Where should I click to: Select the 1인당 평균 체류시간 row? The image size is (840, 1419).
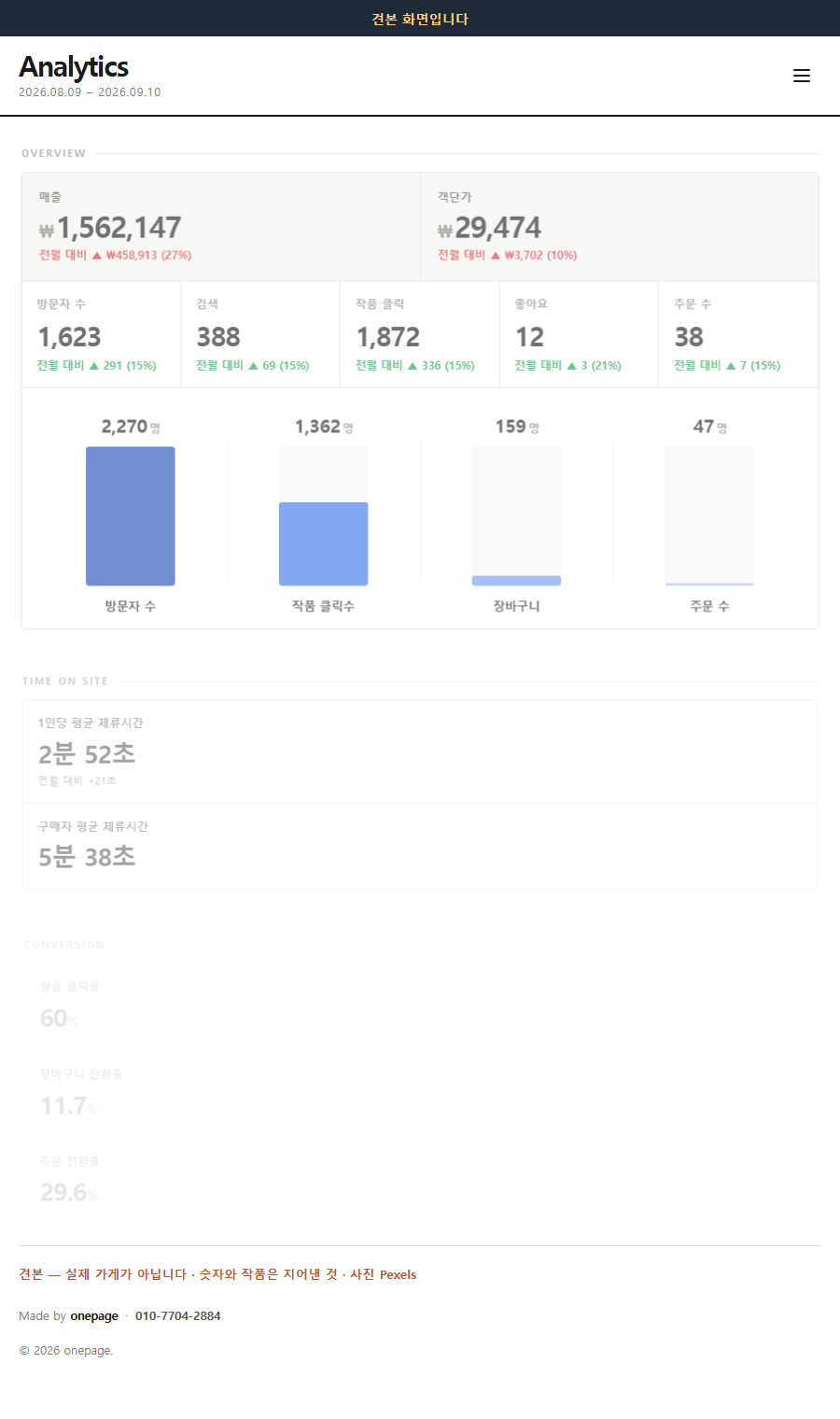point(420,752)
